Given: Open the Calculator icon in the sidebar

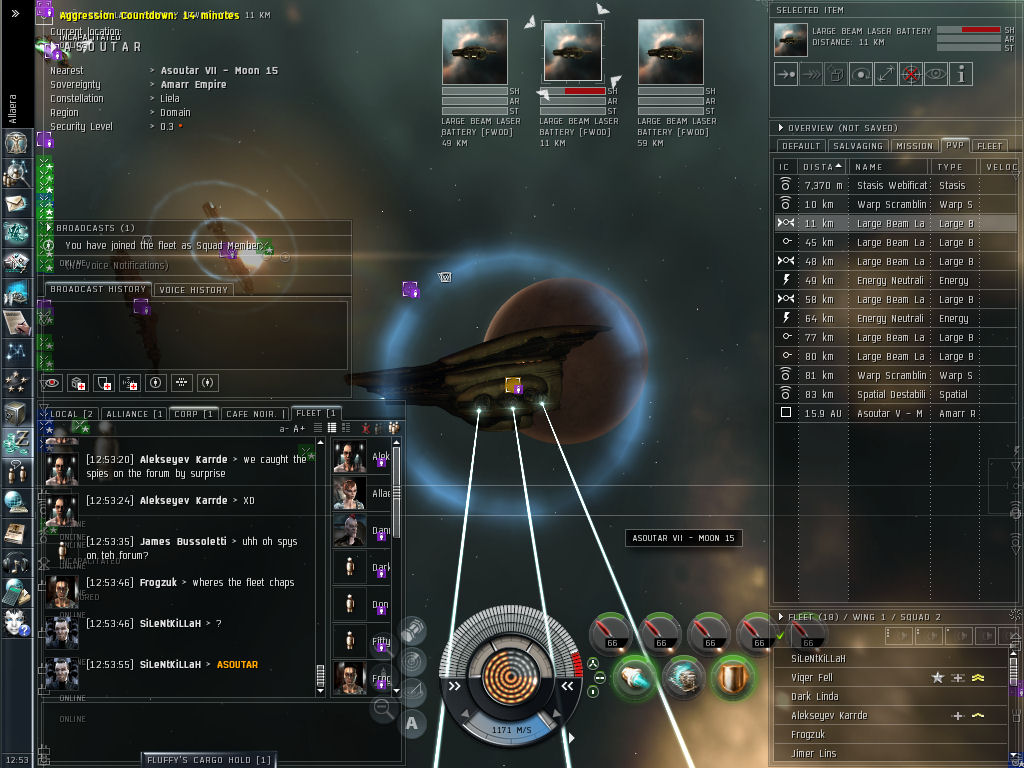Looking at the screenshot, I should [x=16, y=592].
